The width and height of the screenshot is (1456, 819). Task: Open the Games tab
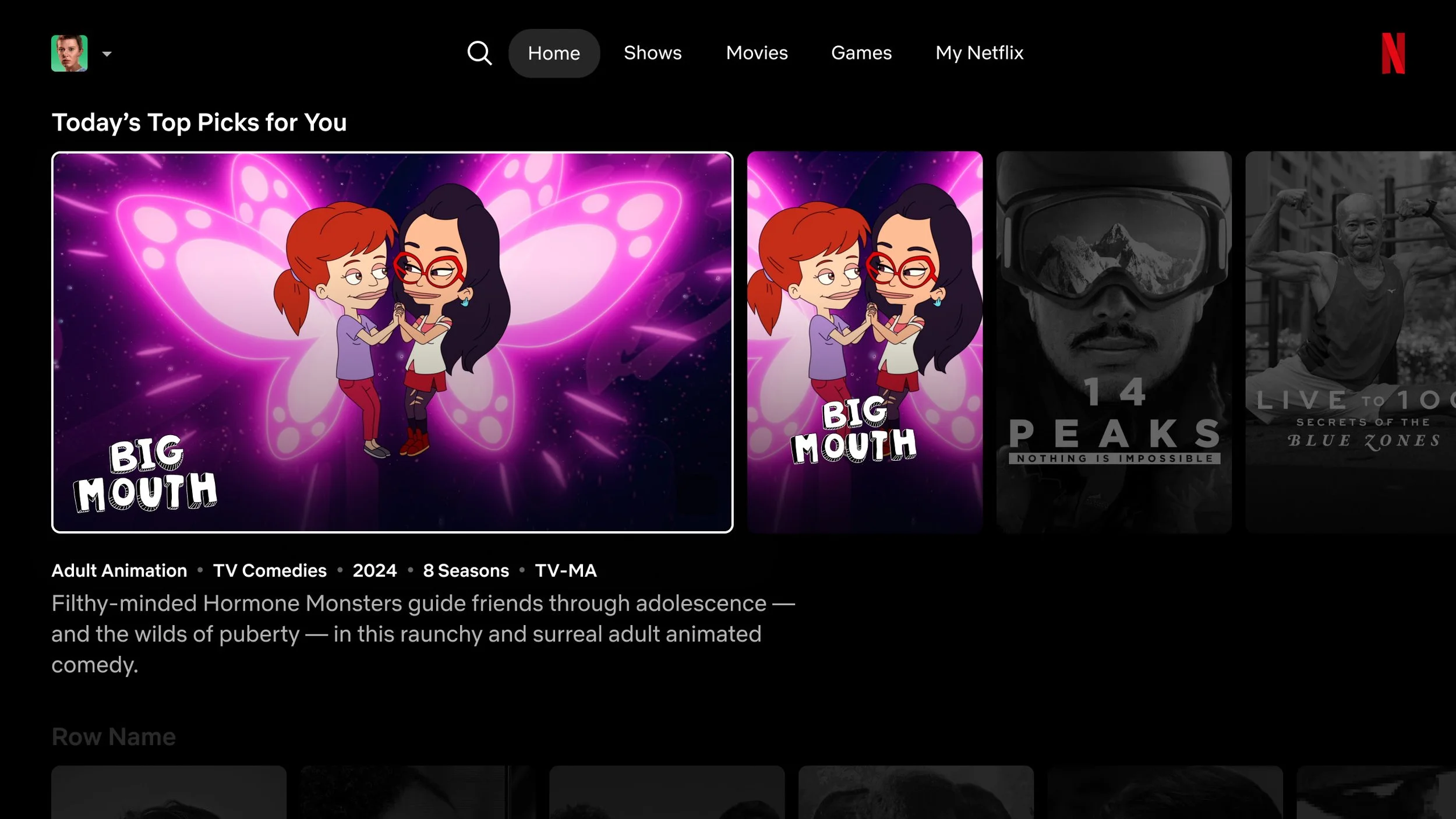click(861, 53)
